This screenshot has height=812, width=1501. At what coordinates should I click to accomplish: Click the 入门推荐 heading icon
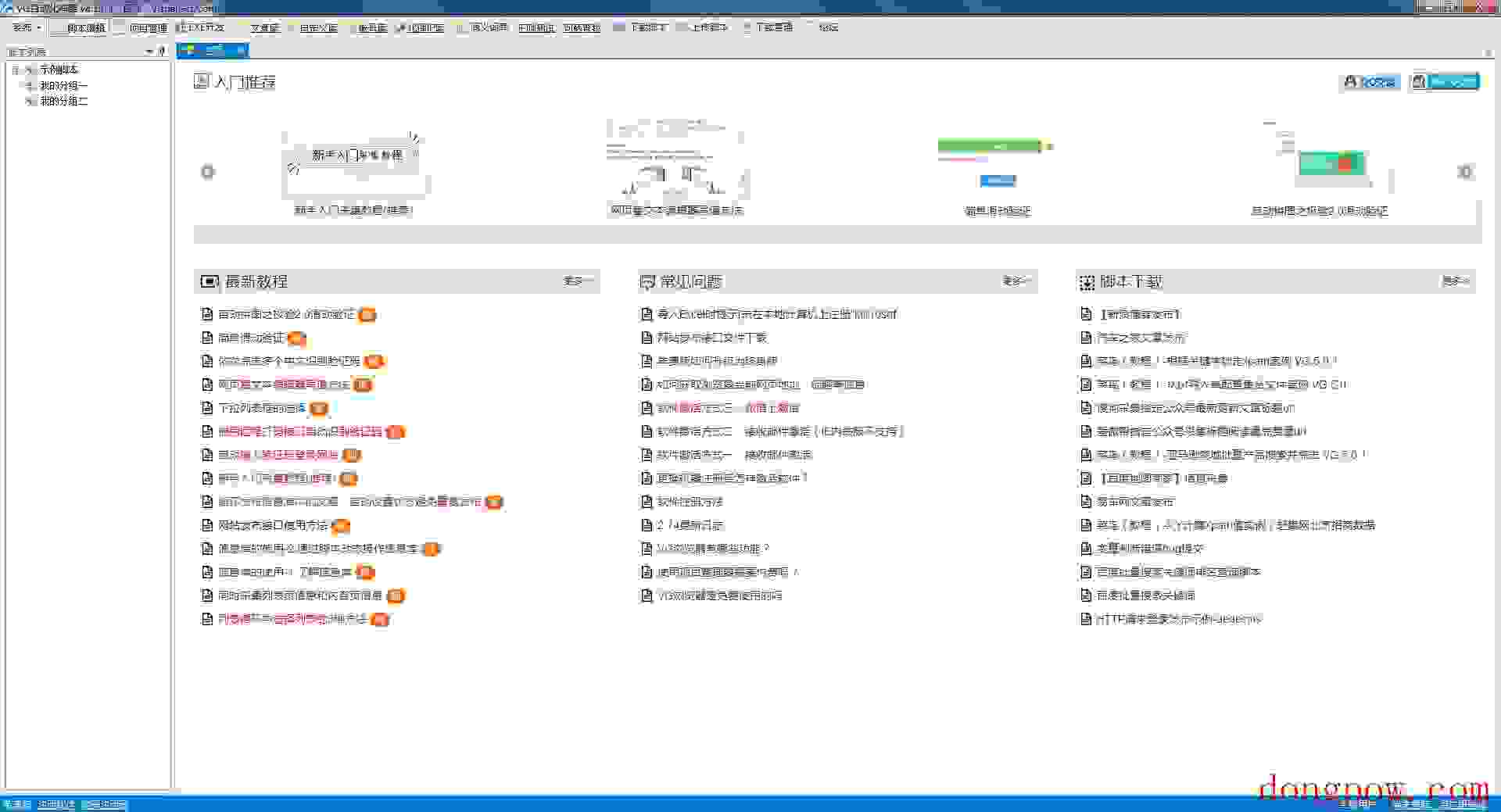pyautogui.click(x=202, y=81)
